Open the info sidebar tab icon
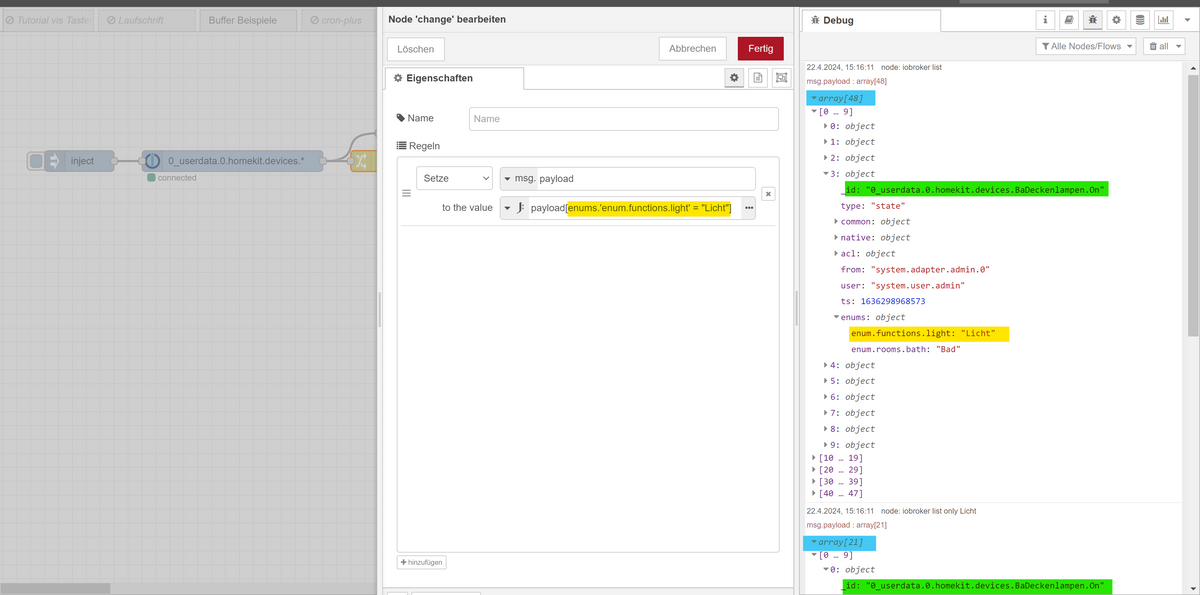1200x595 pixels. pos(1045,20)
